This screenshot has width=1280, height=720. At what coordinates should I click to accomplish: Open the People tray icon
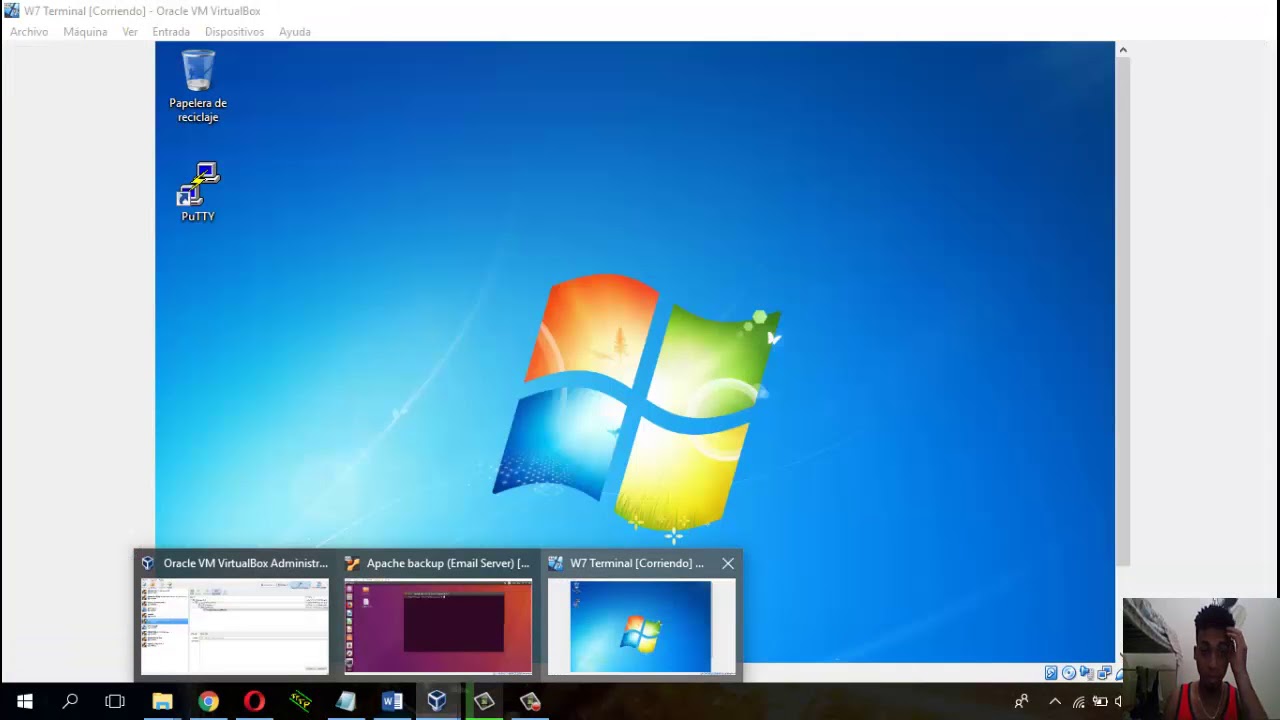(x=1021, y=702)
